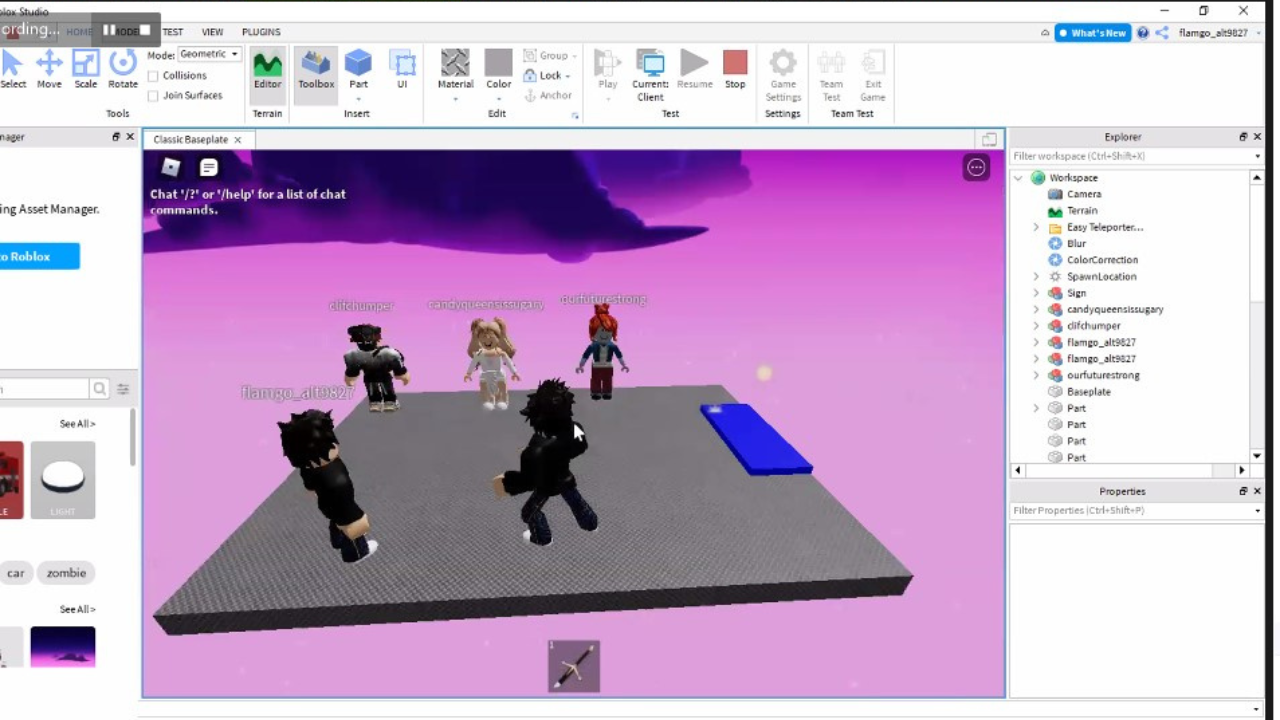Enable the Join Surfaces checkbox

[153, 96]
